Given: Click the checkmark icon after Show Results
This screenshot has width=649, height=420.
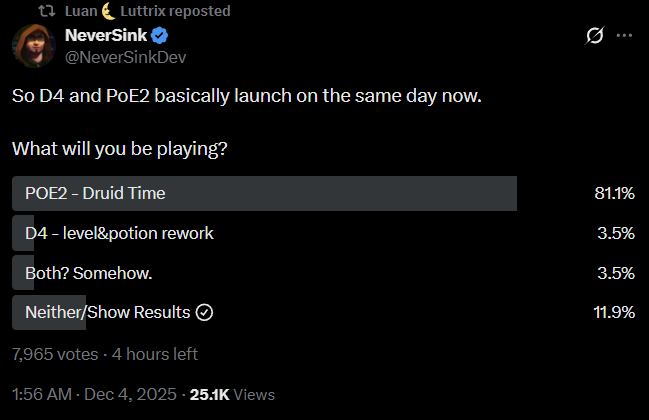Looking at the screenshot, I should [x=205, y=312].
